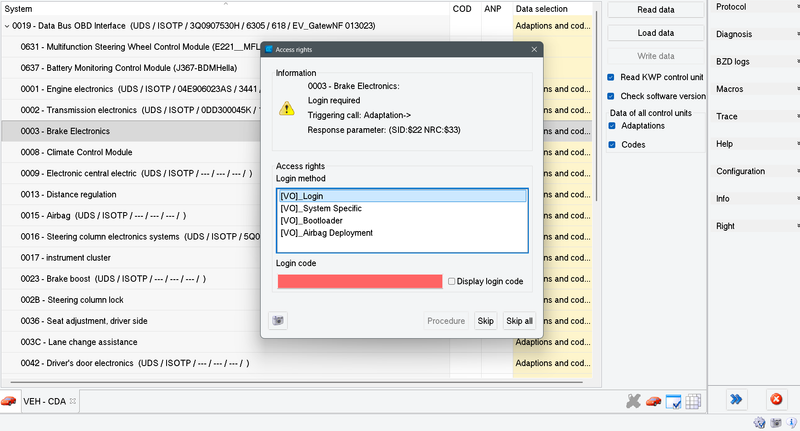Expand the Diagnosis side menu
This screenshot has width=800, height=431.
(754, 34)
